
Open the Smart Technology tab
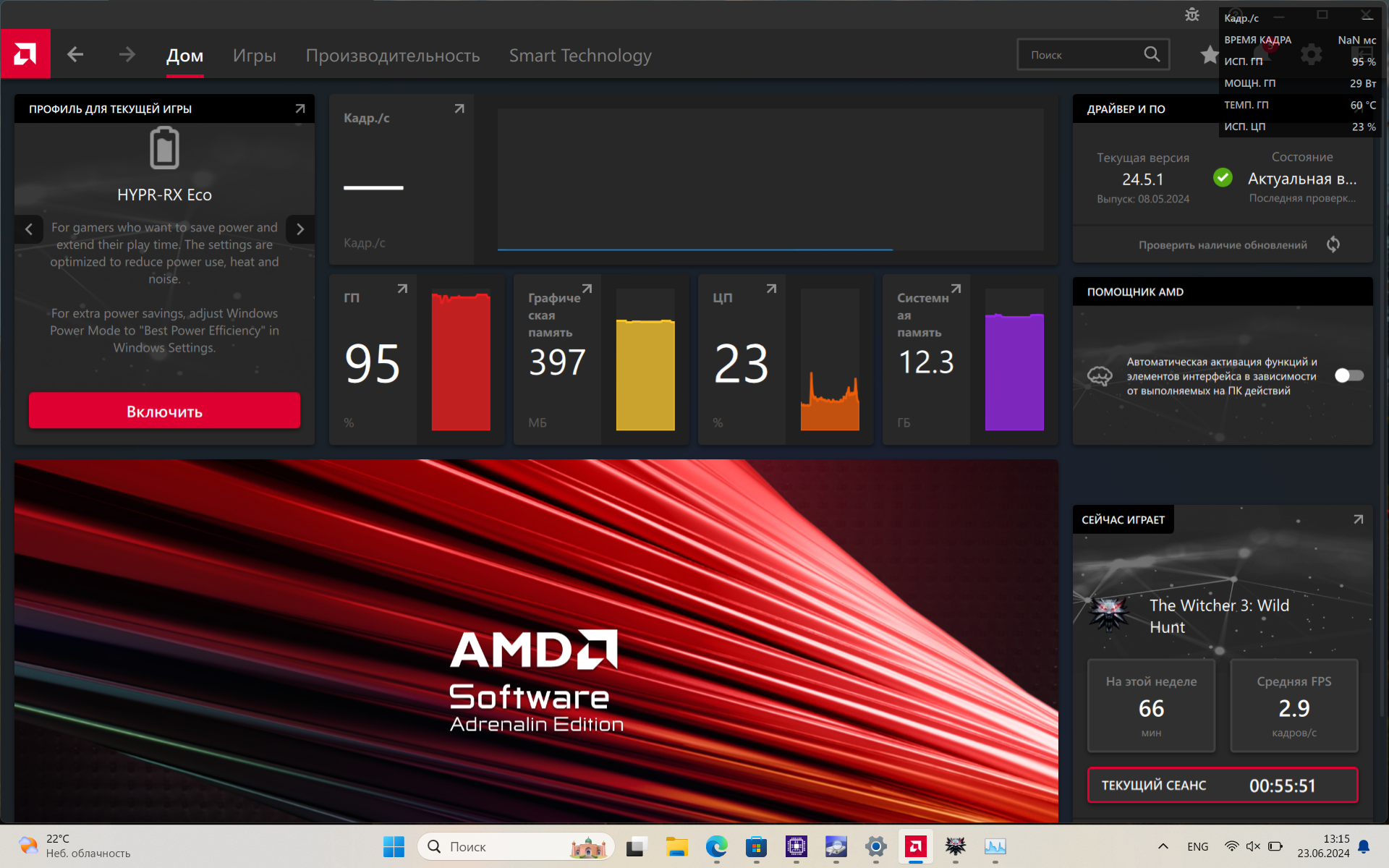(580, 56)
